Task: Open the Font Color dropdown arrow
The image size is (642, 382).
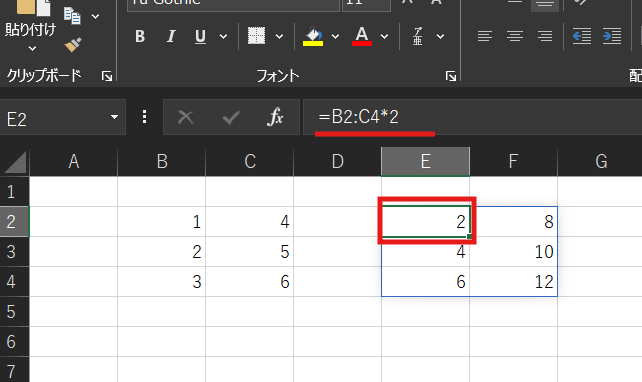Action: coord(384,36)
